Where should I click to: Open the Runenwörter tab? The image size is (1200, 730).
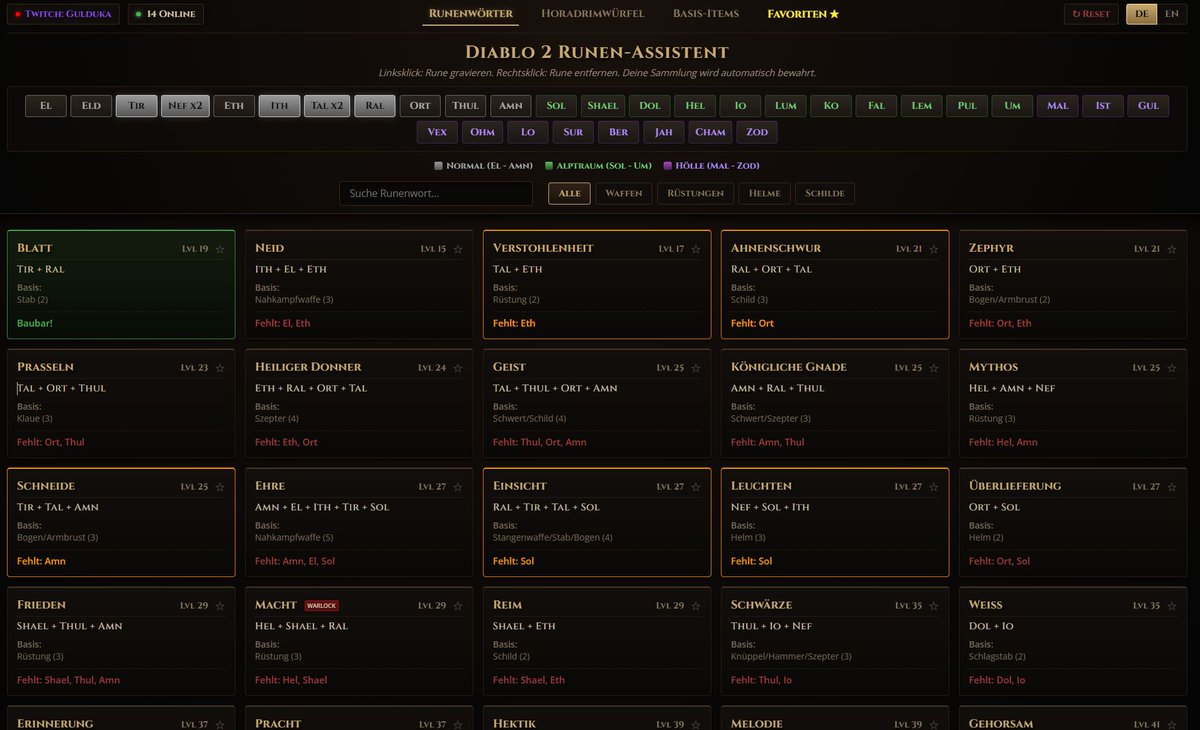(471, 14)
